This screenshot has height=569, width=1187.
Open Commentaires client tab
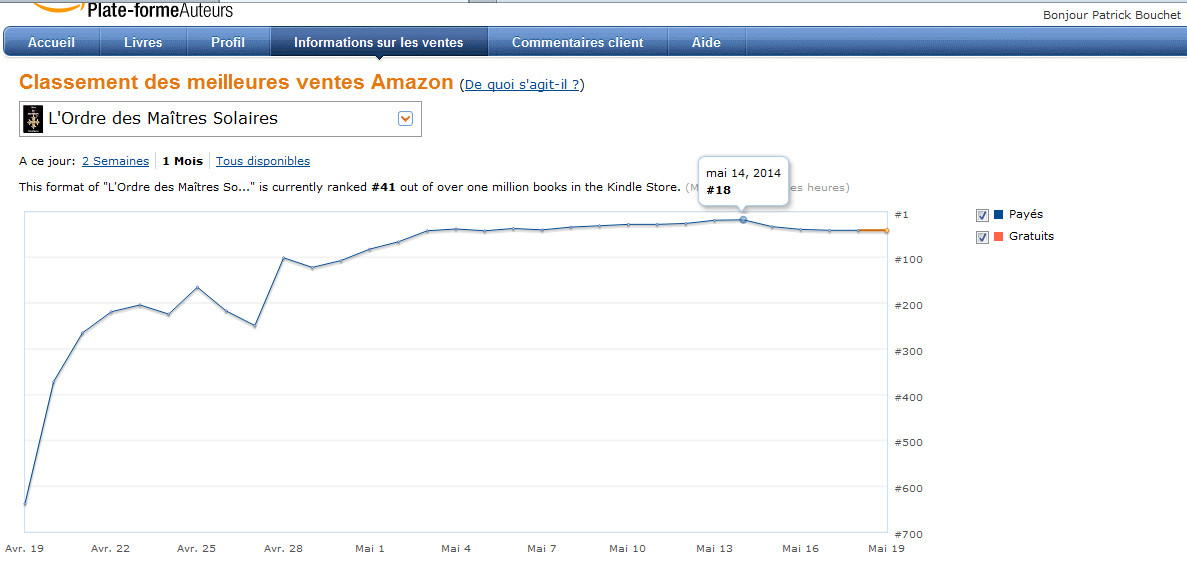pos(578,42)
